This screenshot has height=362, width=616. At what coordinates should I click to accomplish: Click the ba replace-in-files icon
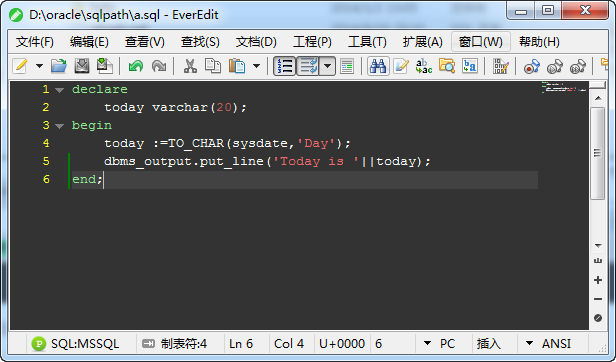click(x=470, y=66)
